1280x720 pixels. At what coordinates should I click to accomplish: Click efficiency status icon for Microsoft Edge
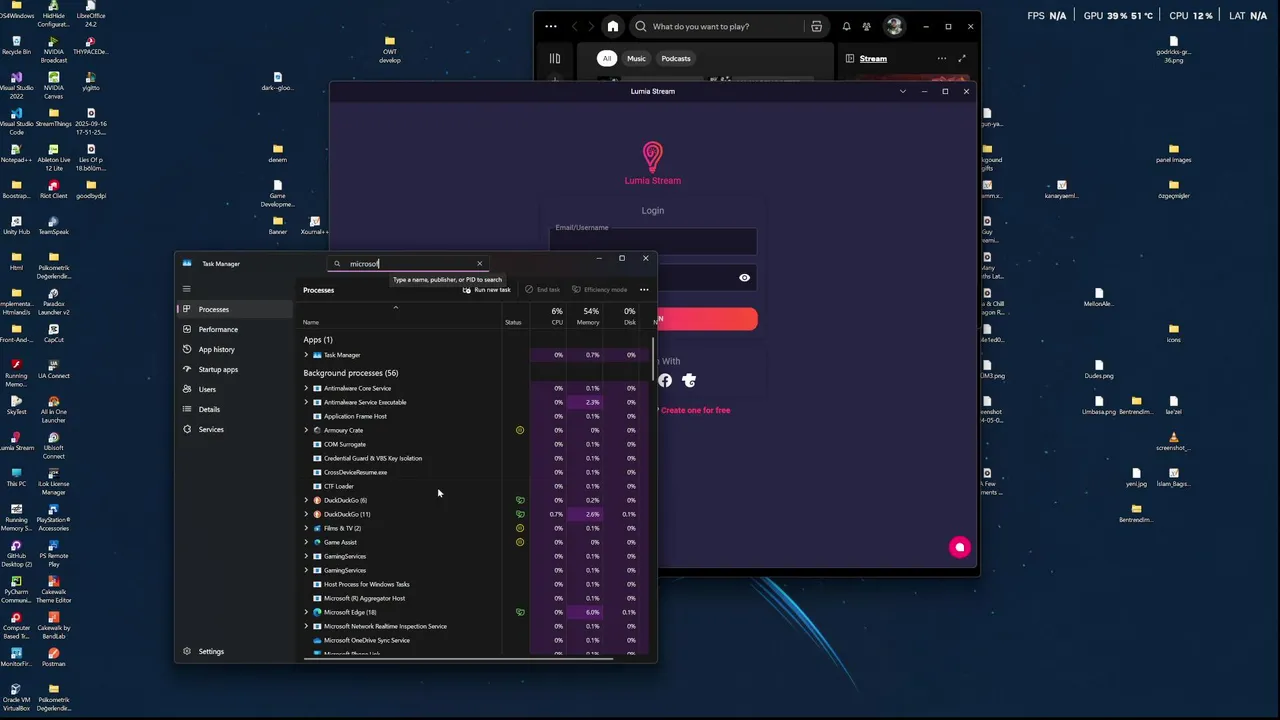point(520,612)
